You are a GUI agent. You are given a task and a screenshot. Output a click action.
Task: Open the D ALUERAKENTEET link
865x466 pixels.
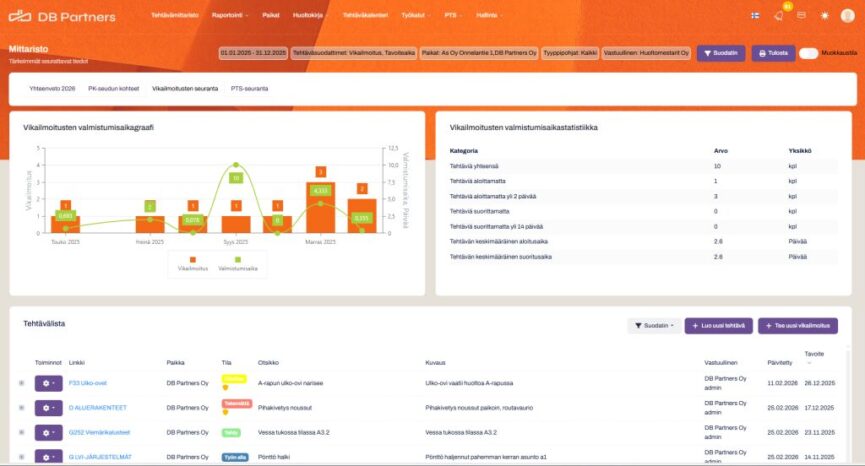99,407
